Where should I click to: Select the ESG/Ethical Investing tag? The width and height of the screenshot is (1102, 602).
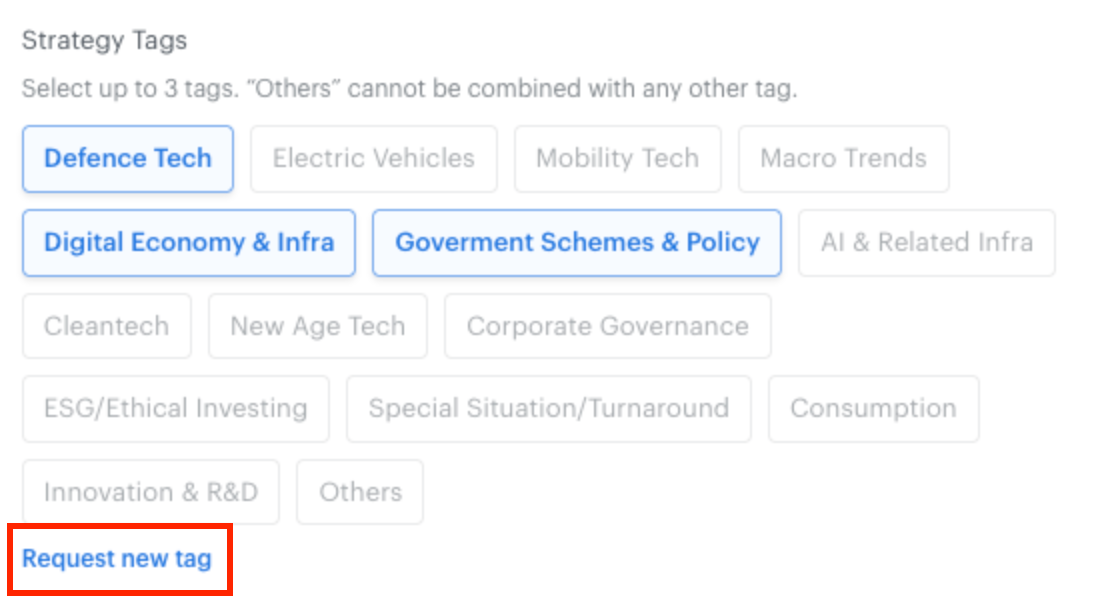coord(175,409)
